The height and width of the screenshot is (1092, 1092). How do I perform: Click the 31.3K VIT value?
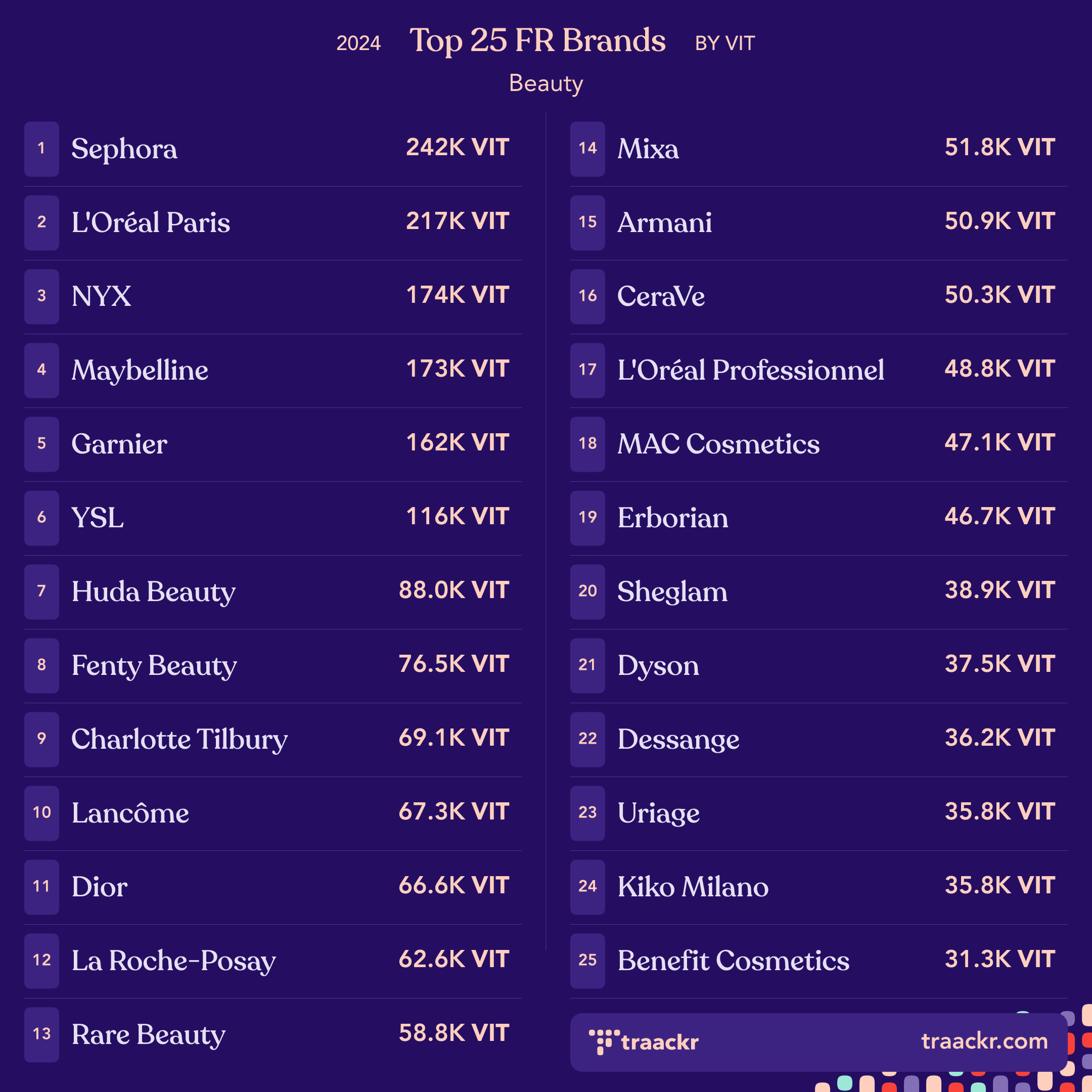click(x=1000, y=959)
